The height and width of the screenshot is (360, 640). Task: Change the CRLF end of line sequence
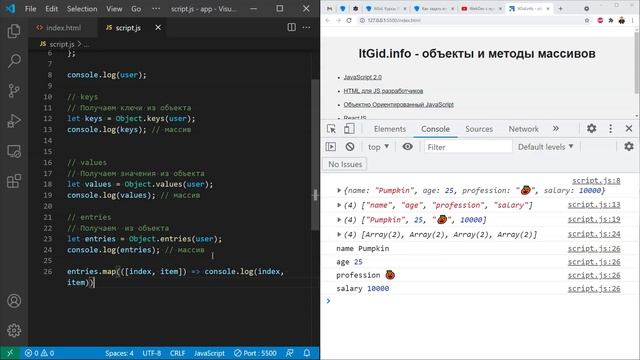click(178, 353)
